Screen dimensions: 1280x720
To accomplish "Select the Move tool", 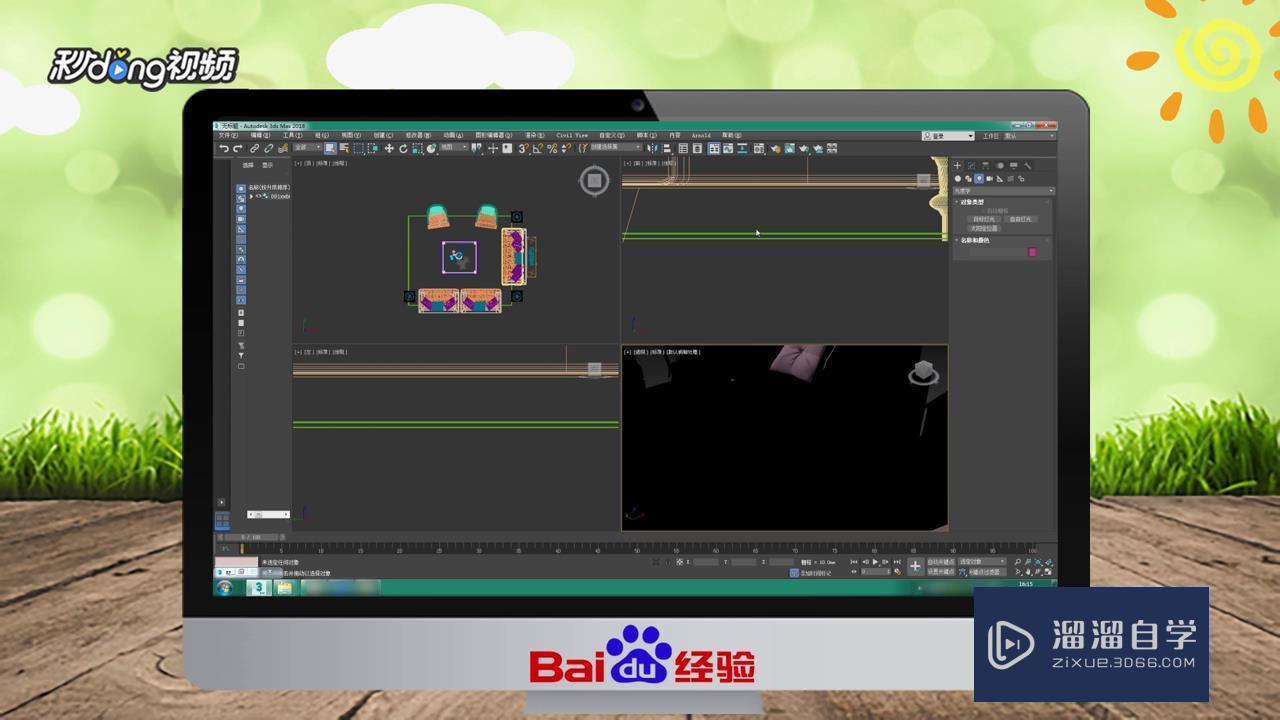I will click(389, 148).
